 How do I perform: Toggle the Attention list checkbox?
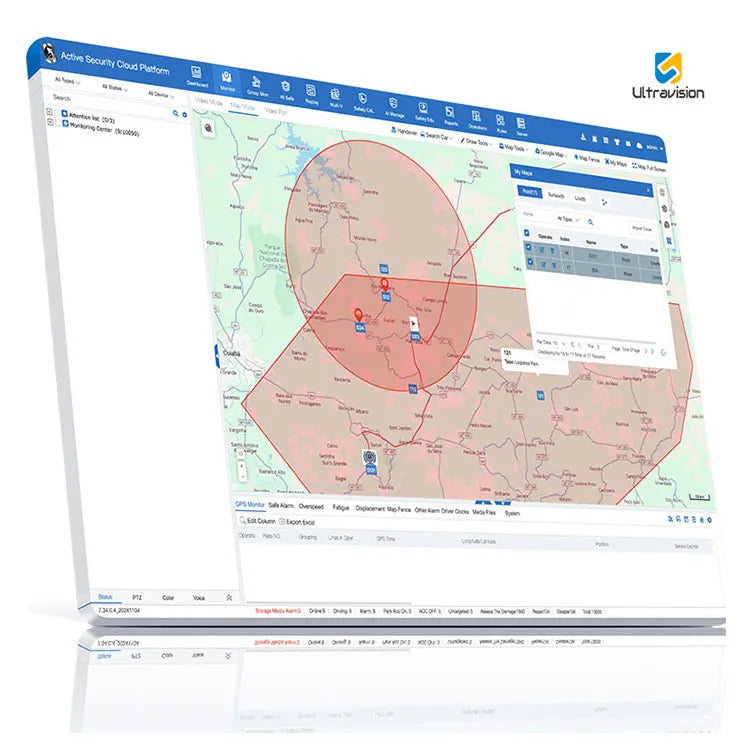click(x=57, y=113)
